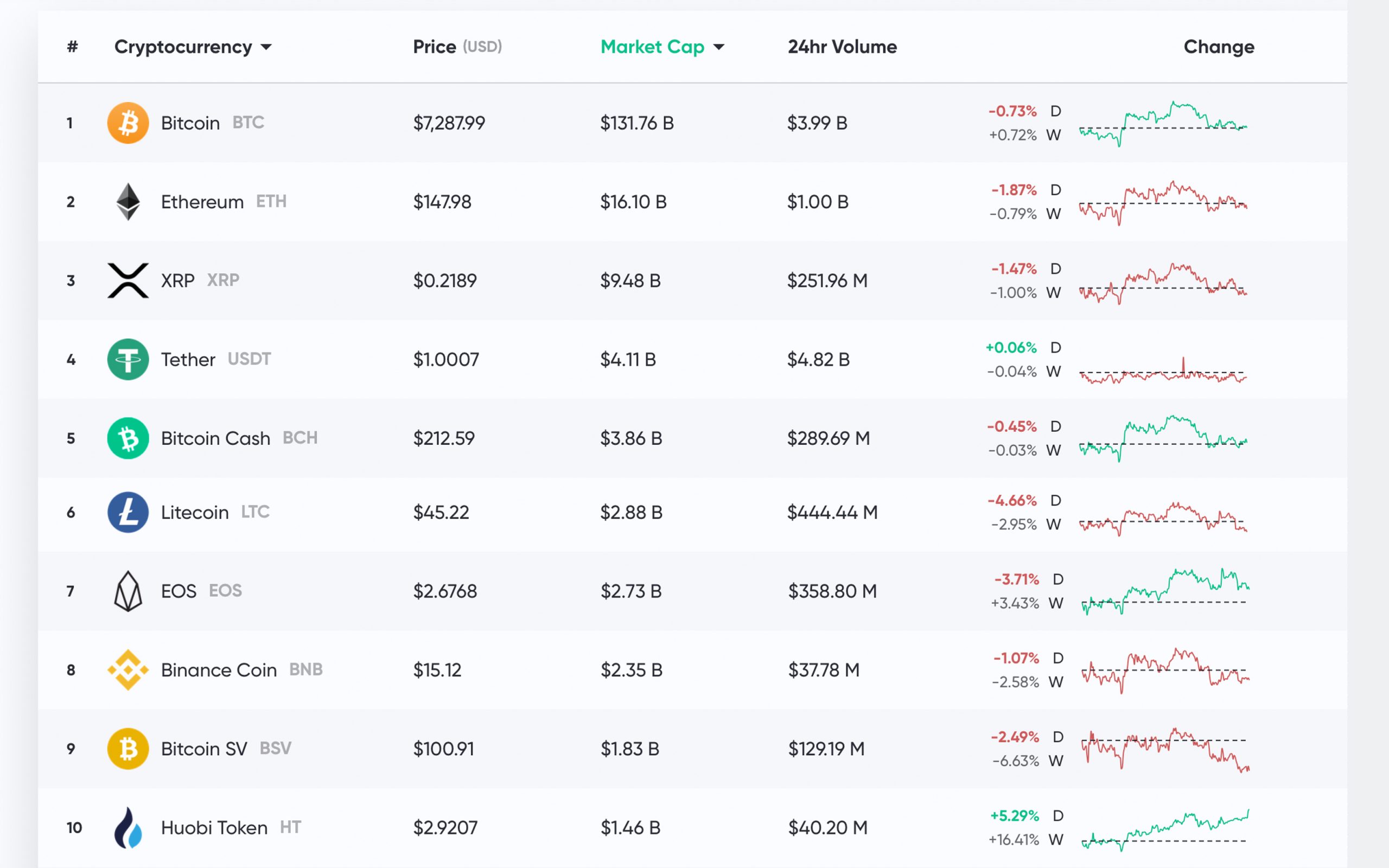Open the Cryptocurrency column dropdown arrow
1389x868 pixels.
point(266,47)
